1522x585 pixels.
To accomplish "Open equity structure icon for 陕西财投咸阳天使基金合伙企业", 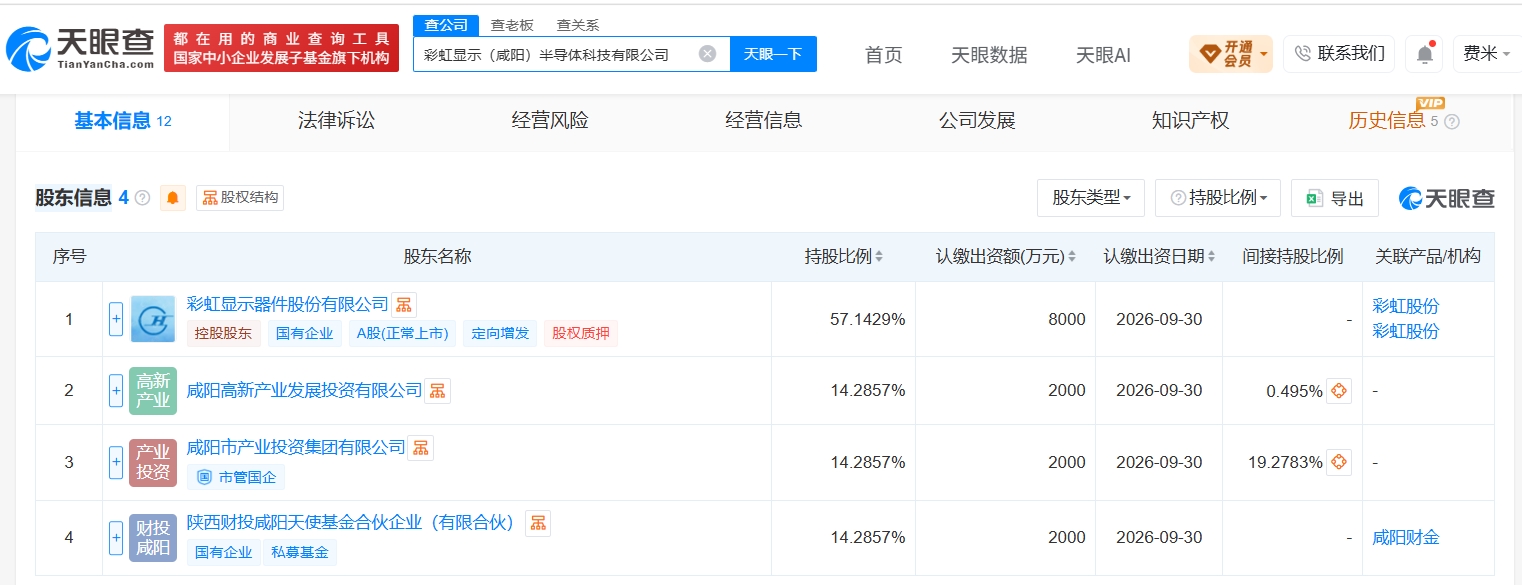I will pos(538,523).
